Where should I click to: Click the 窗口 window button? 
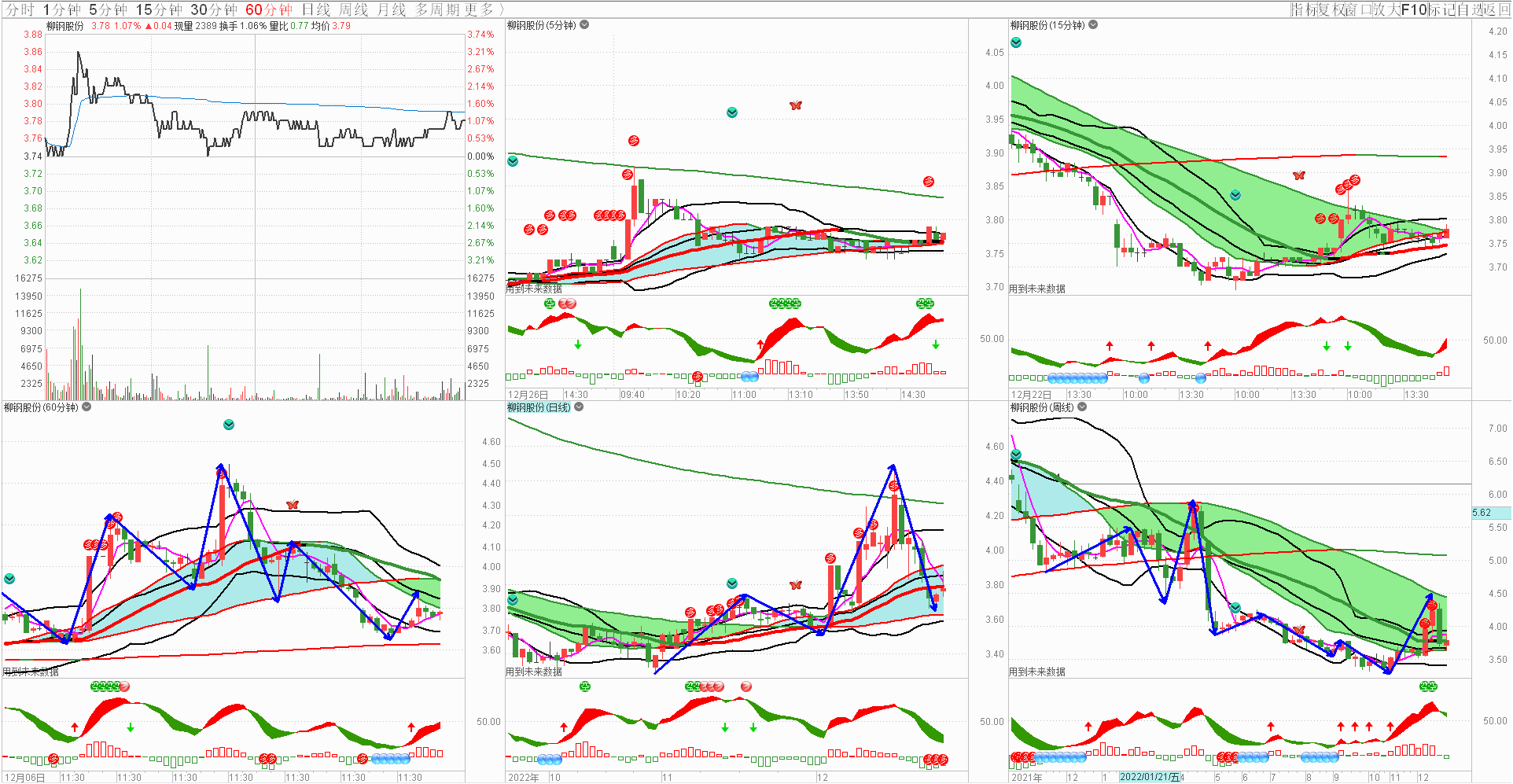[x=1360, y=9]
